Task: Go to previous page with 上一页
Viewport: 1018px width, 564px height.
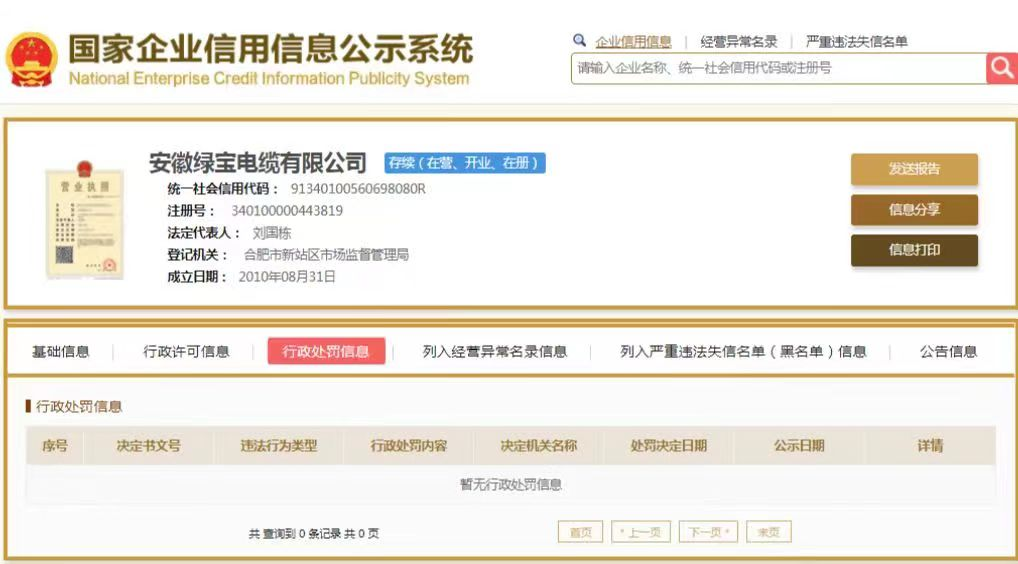Action: pos(639,532)
